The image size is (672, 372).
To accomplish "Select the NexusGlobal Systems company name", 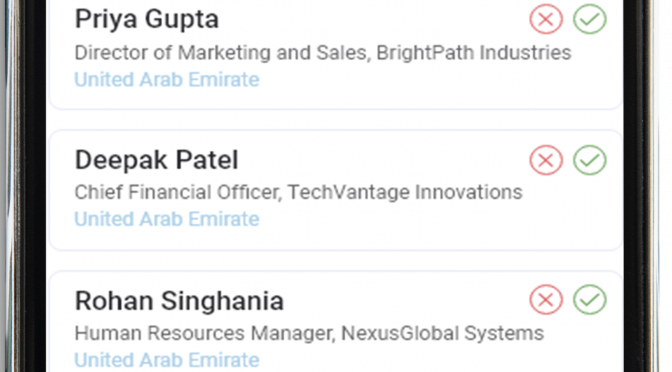I will click(x=443, y=333).
